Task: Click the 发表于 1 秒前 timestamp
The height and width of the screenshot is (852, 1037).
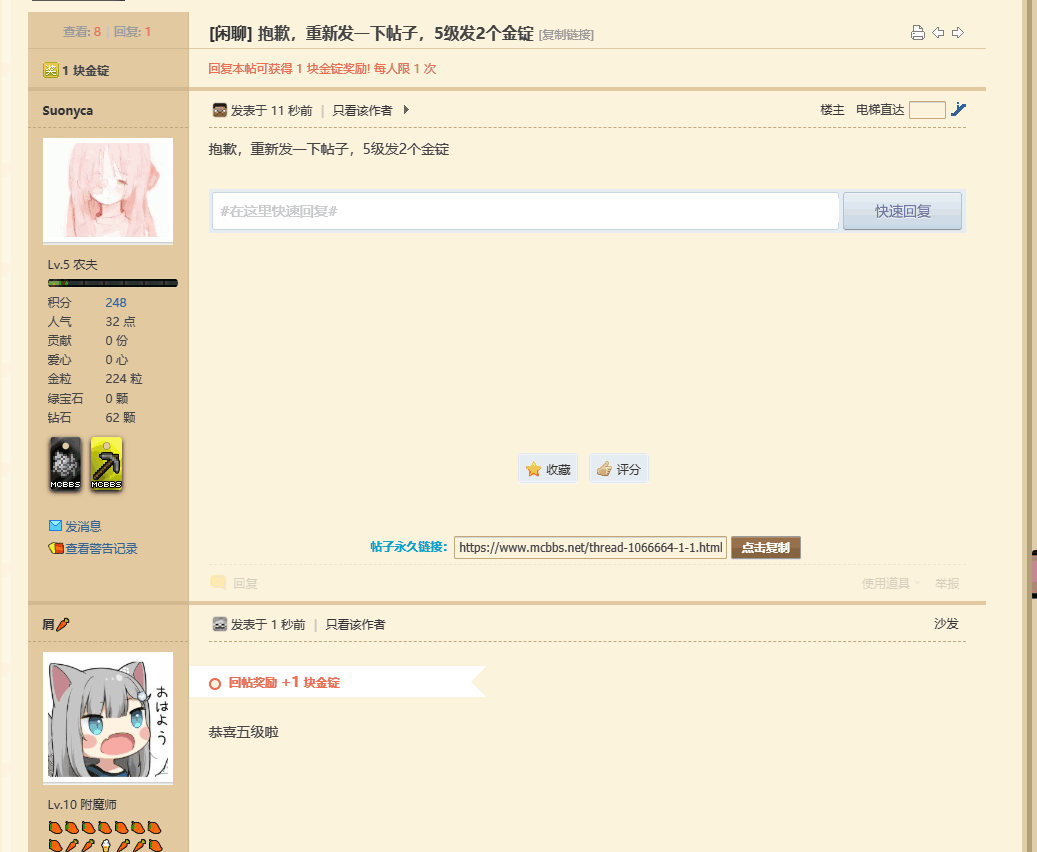Action: pyautogui.click(x=268, y=624)
